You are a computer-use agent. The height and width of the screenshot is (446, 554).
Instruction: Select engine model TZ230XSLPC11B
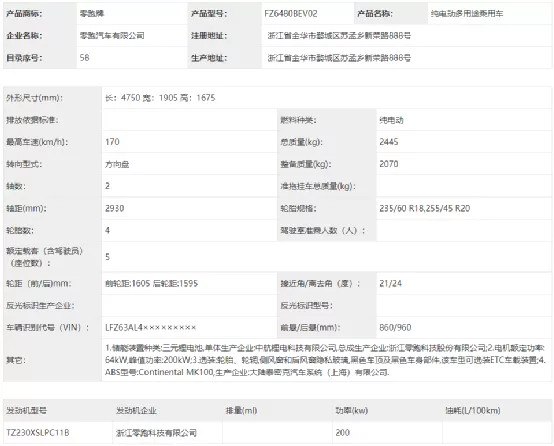pos(38,433)
